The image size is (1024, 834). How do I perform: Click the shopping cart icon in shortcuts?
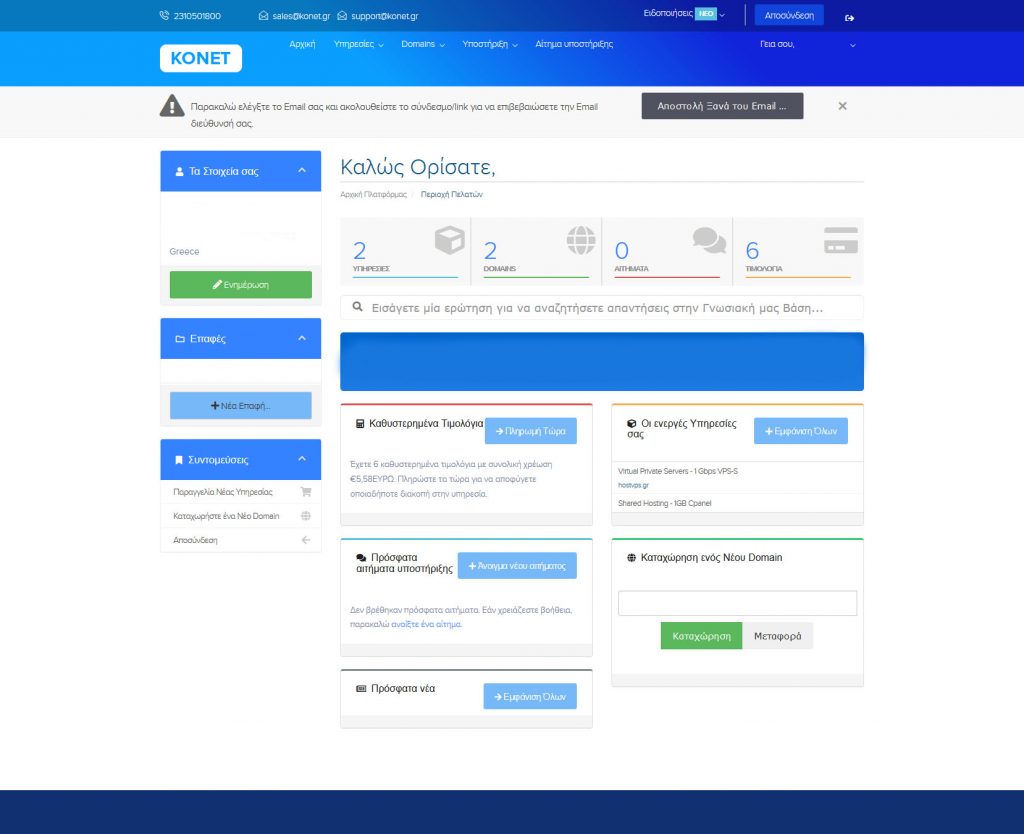[x=306, y=492]
